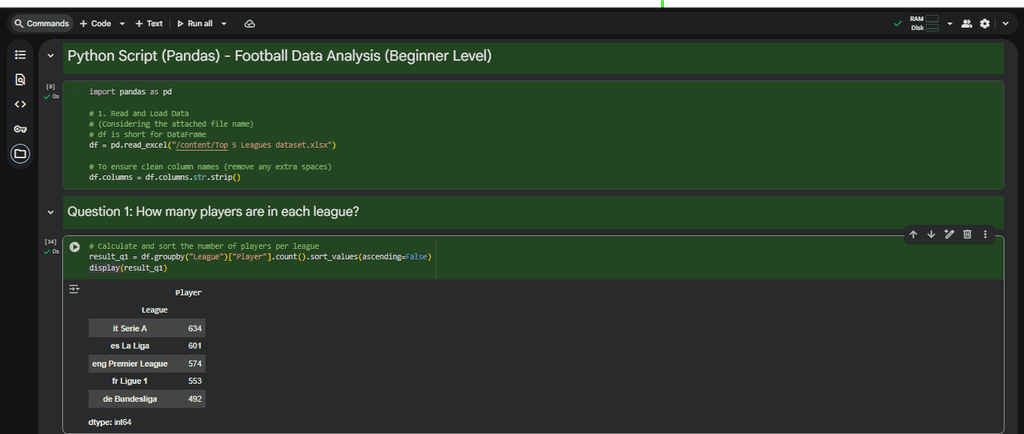The width and height of the screenshot is (1024, 434).
Task: Open the Commands palette
Action: pyautogui.click(x=41, y=23)
